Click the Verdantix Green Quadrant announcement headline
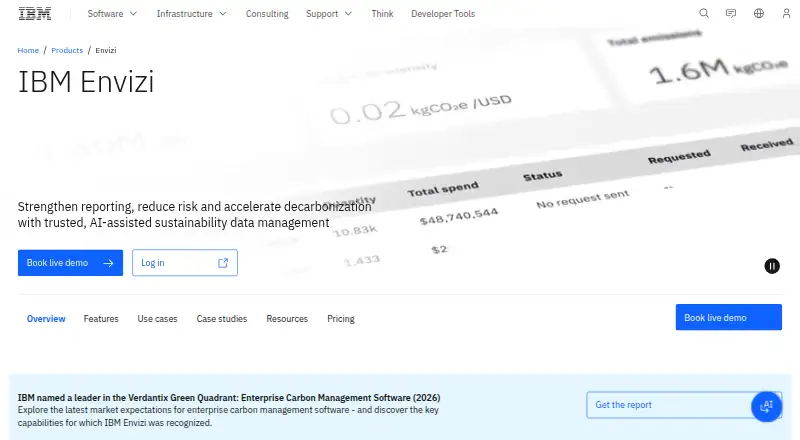This screenshot has height=440, width=800. pos(229,398)
